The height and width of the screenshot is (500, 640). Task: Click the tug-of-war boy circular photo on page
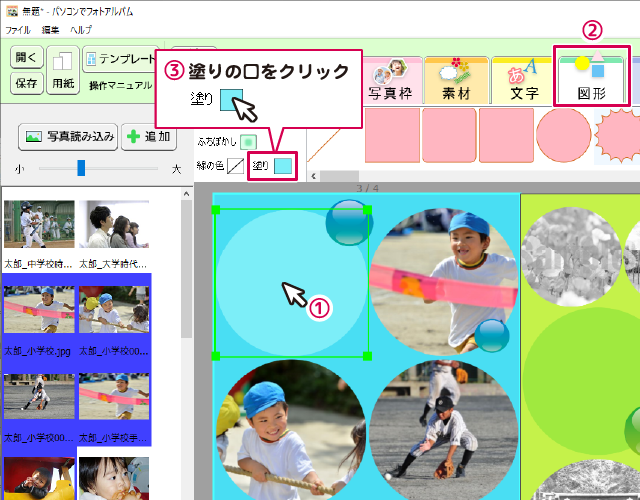point(291,430)
